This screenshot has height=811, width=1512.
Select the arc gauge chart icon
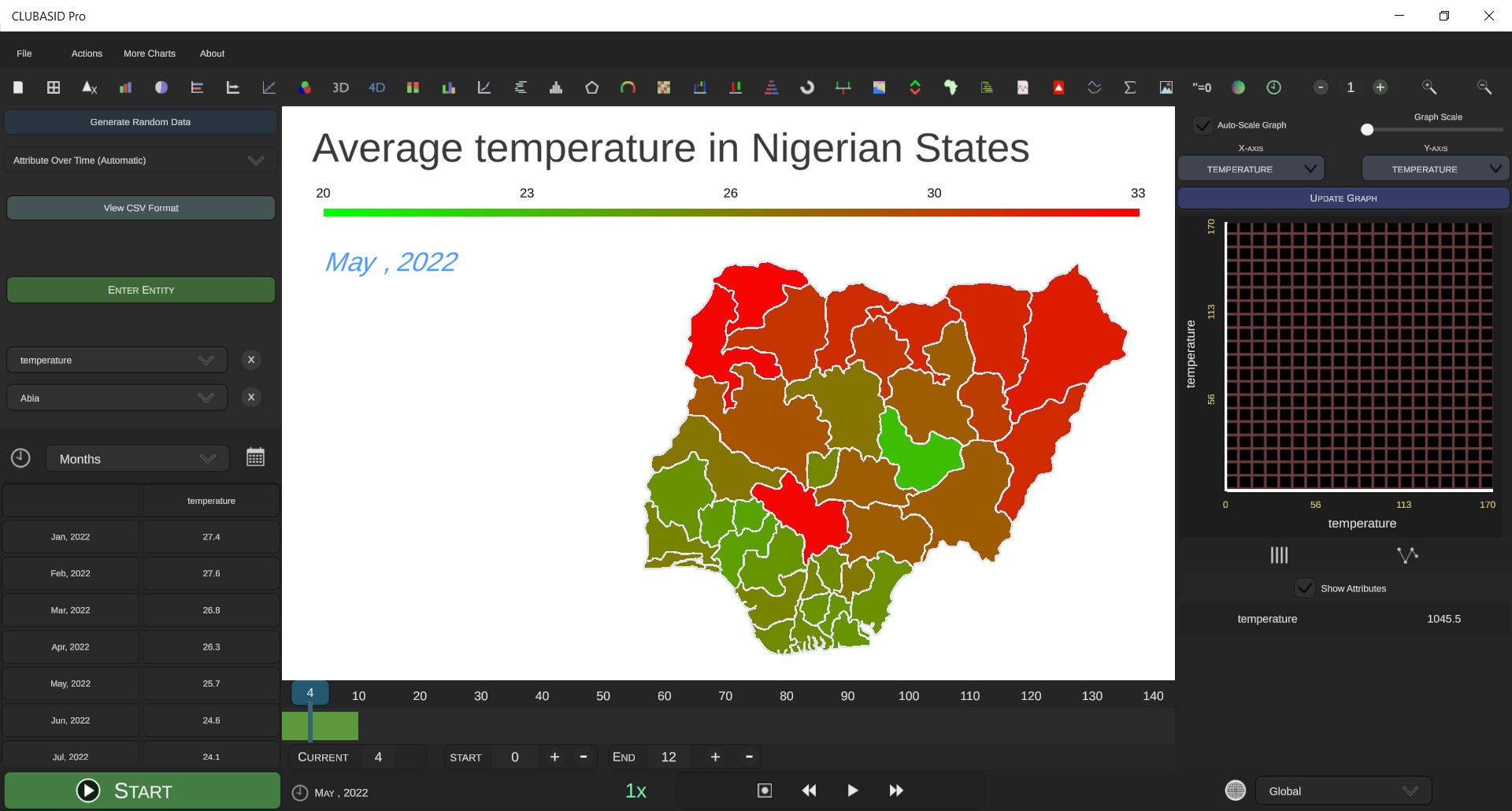(x=628, y=87)
